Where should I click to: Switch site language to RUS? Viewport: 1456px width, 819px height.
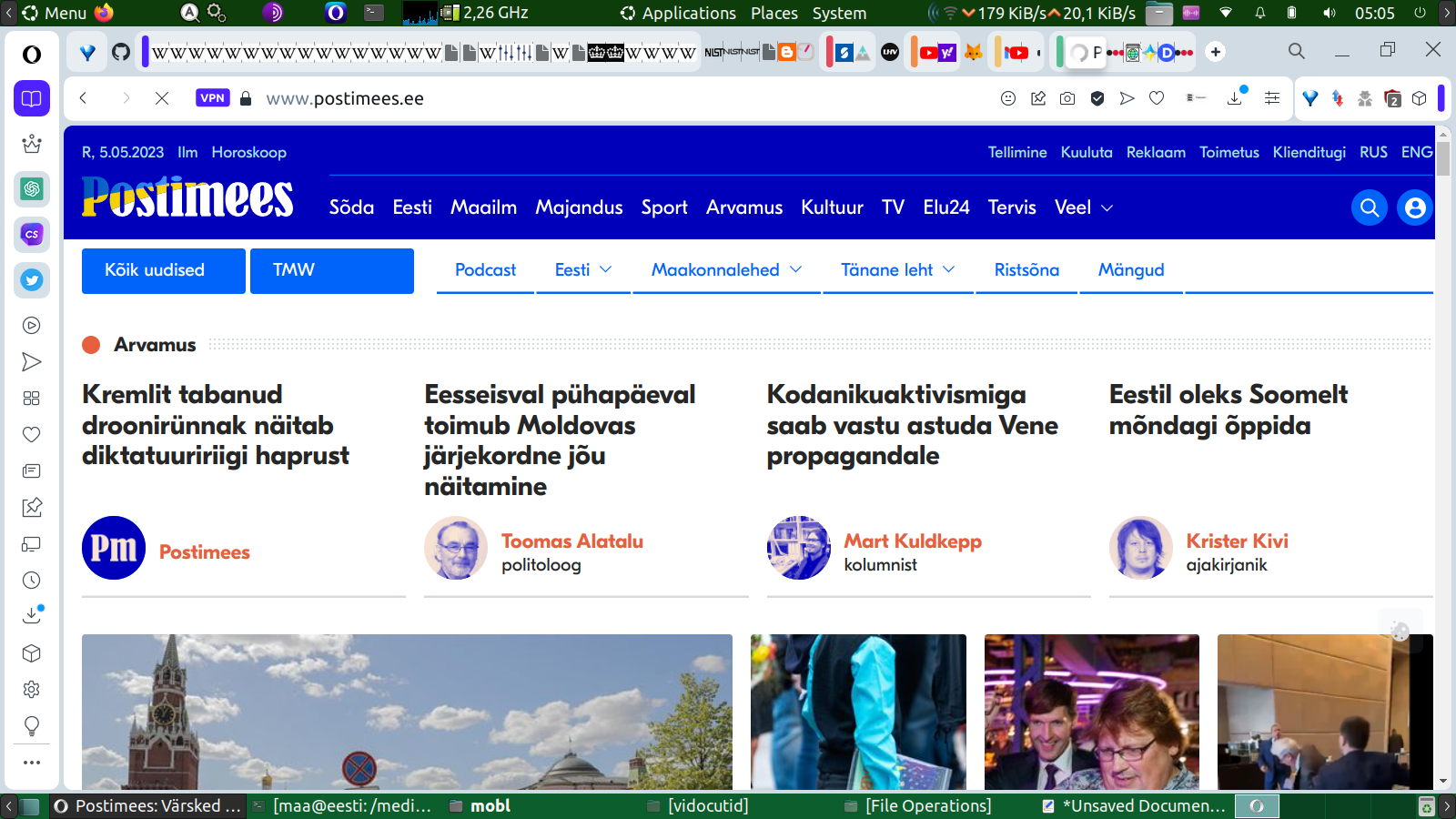coord(1373,152)
